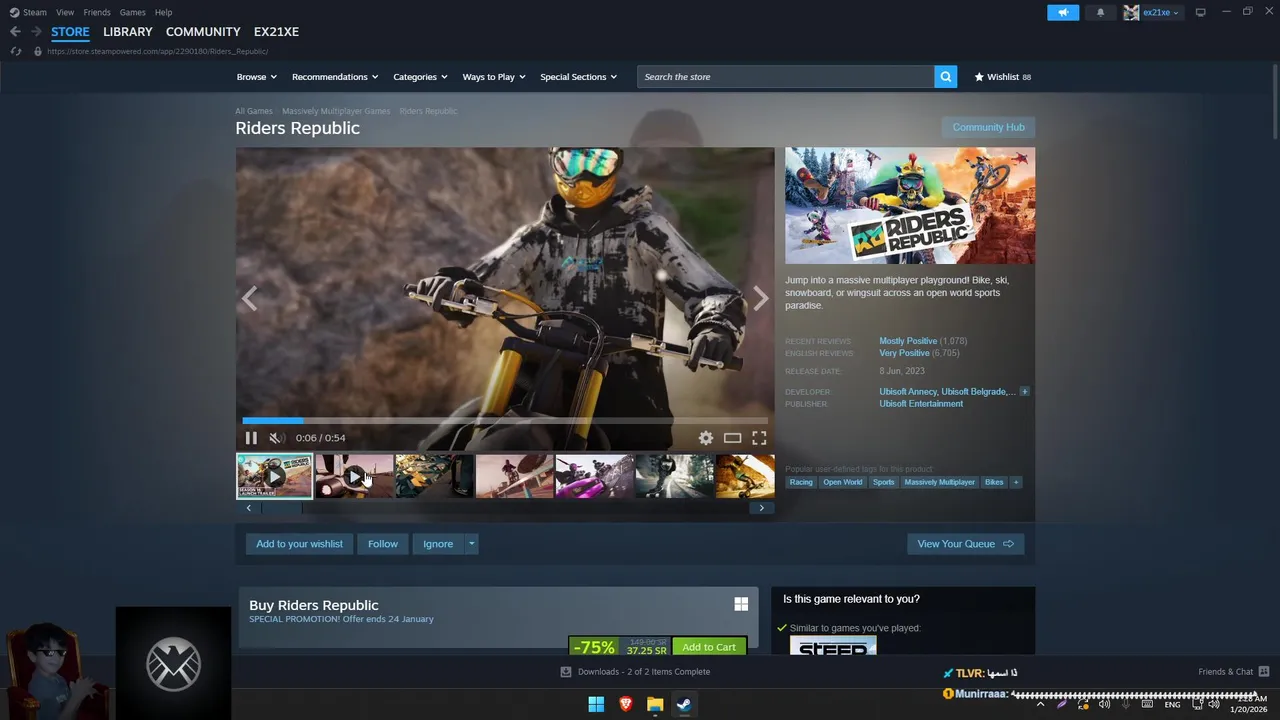The width and height of the screenshot is (1280, 720).
Task: Click the All Games breadcrumb
Action: [x=254, y=111]
